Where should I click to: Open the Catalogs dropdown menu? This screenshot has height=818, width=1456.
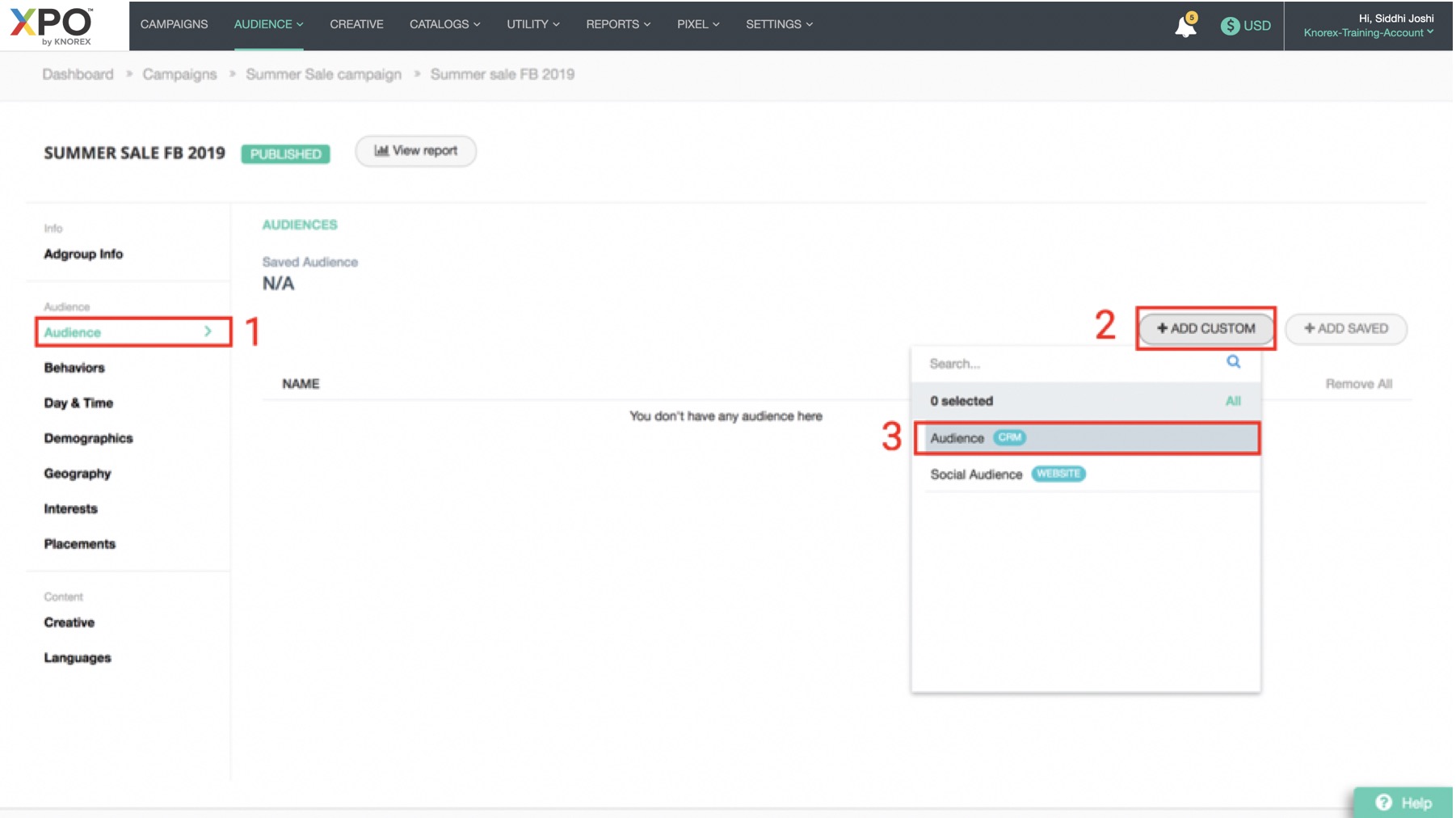444,24
